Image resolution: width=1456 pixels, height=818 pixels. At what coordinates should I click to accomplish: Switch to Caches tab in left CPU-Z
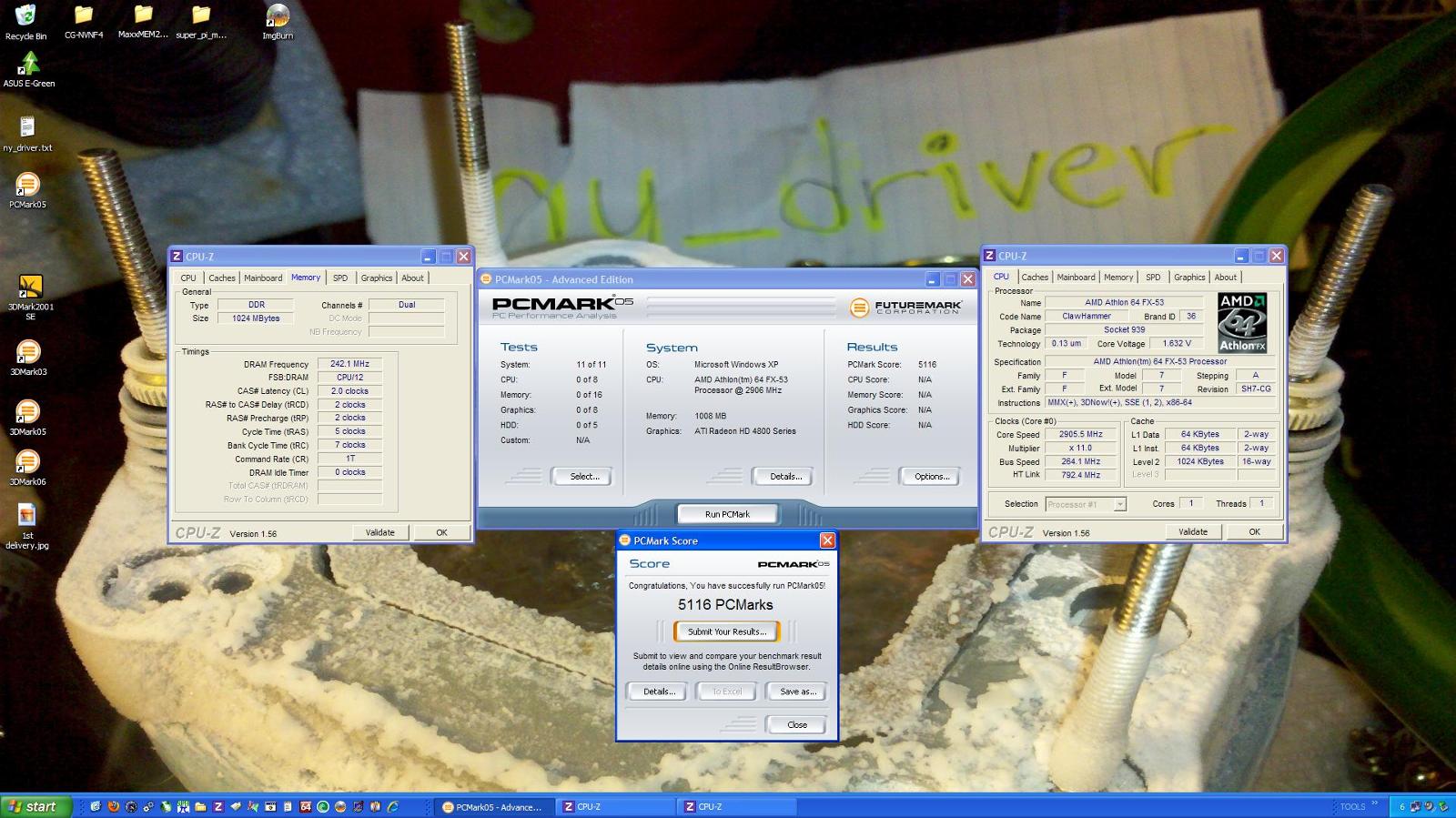tap(221, 278)
